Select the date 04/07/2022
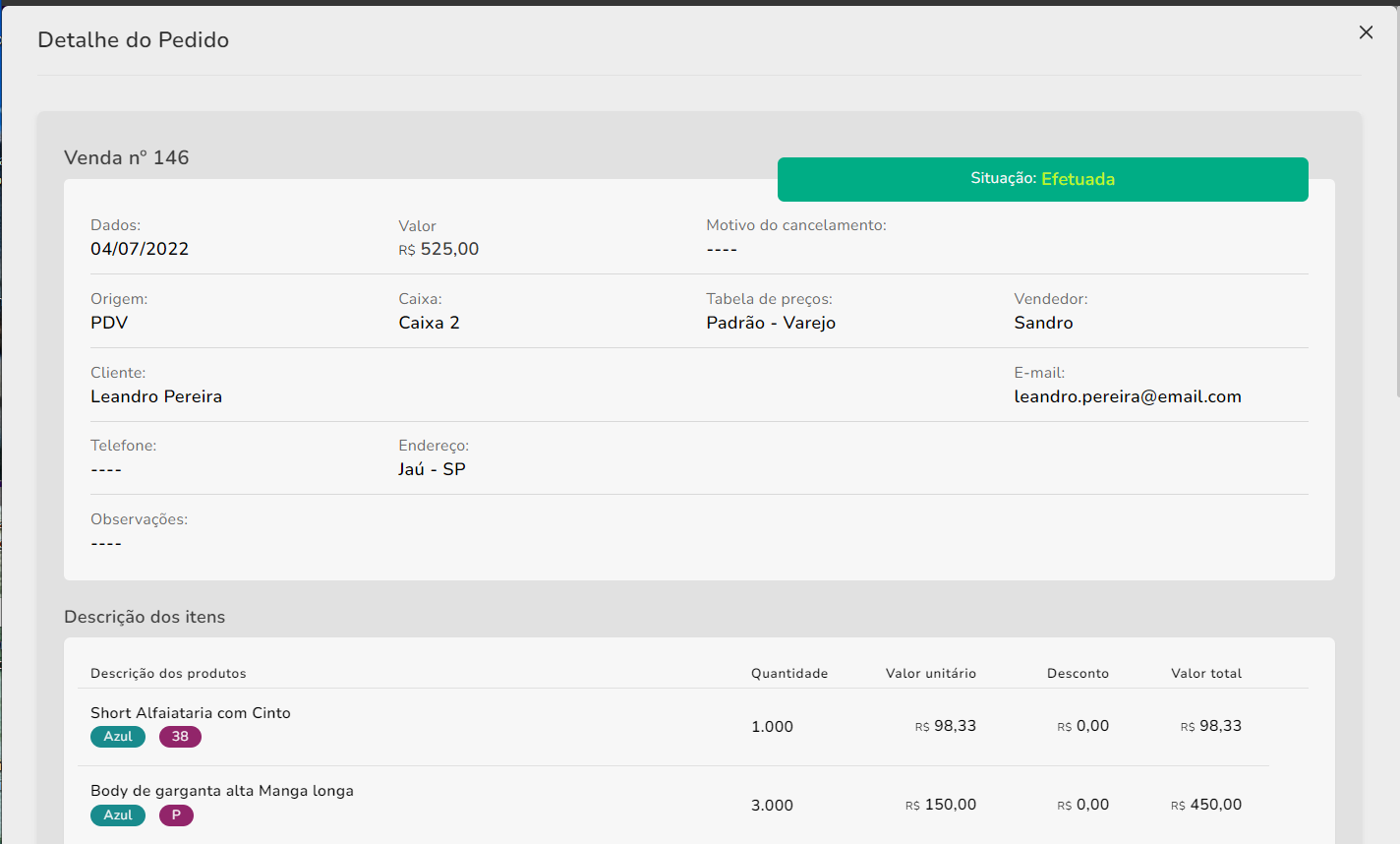The height and width of the screenshot is (844, 1400). [x=140, y=249]
